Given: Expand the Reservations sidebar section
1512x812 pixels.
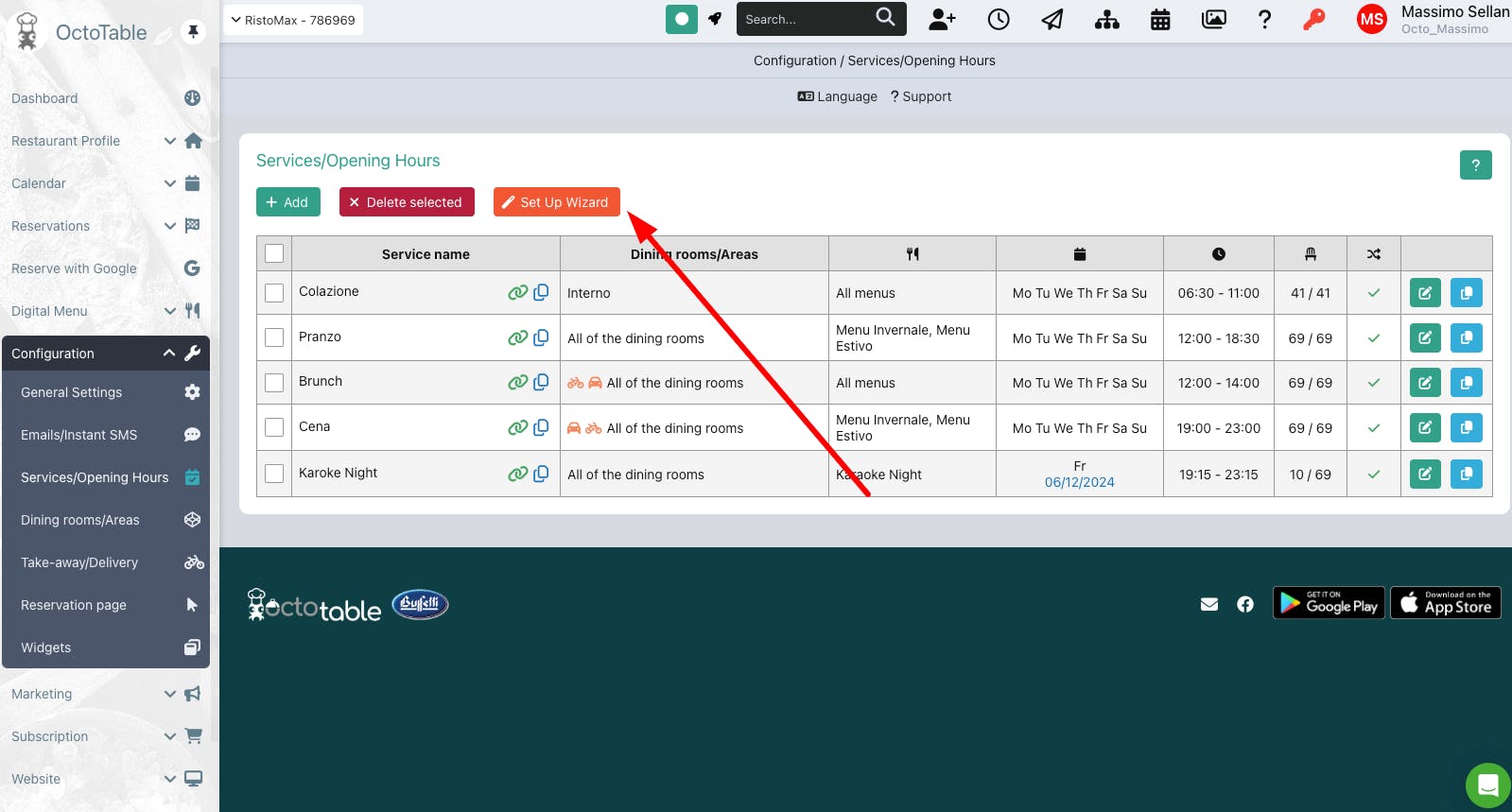Looking at the screenshot, I should (x=106, y=226).
